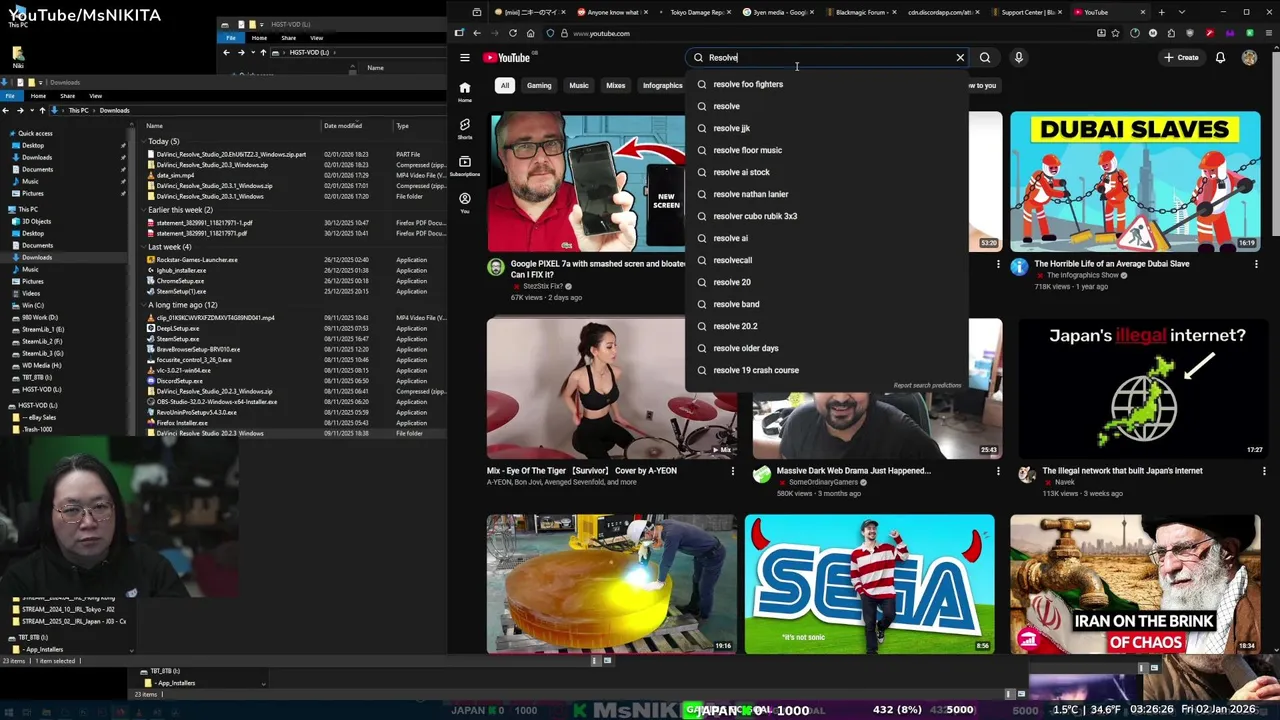Screen dimensions: 1280x720
Task: Choose suggestion 'resolve 19 crash course'
Action: (x=826, y=370)
